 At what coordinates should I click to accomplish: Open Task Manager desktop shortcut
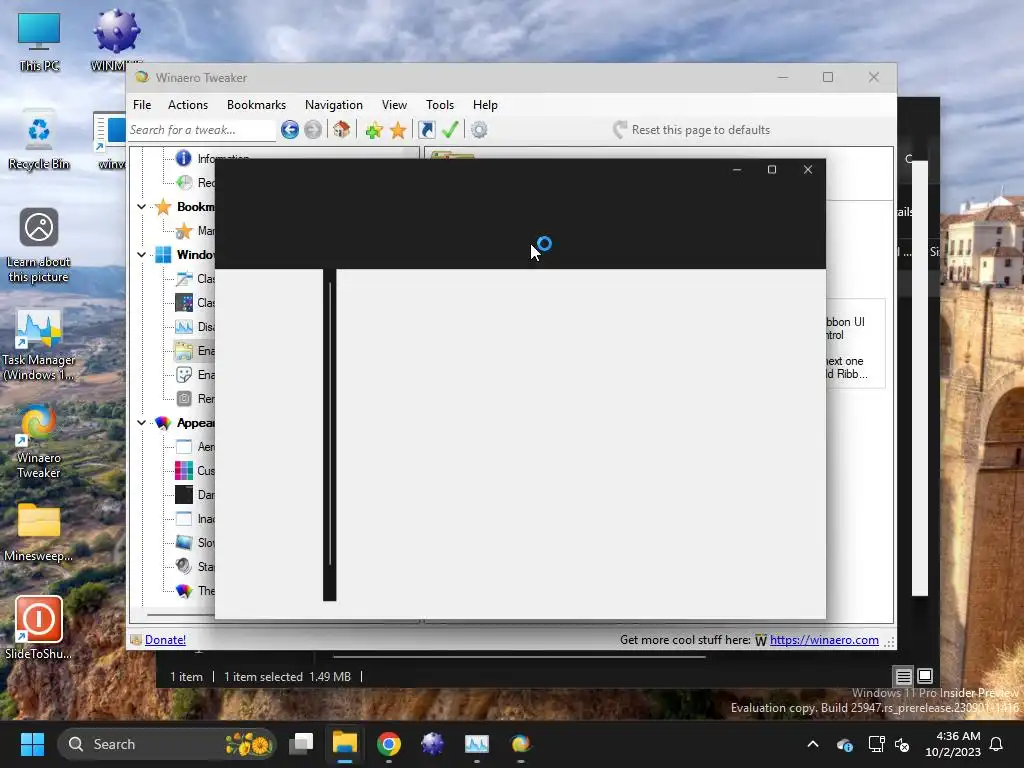pyautogui.click(x=39, y=345)
